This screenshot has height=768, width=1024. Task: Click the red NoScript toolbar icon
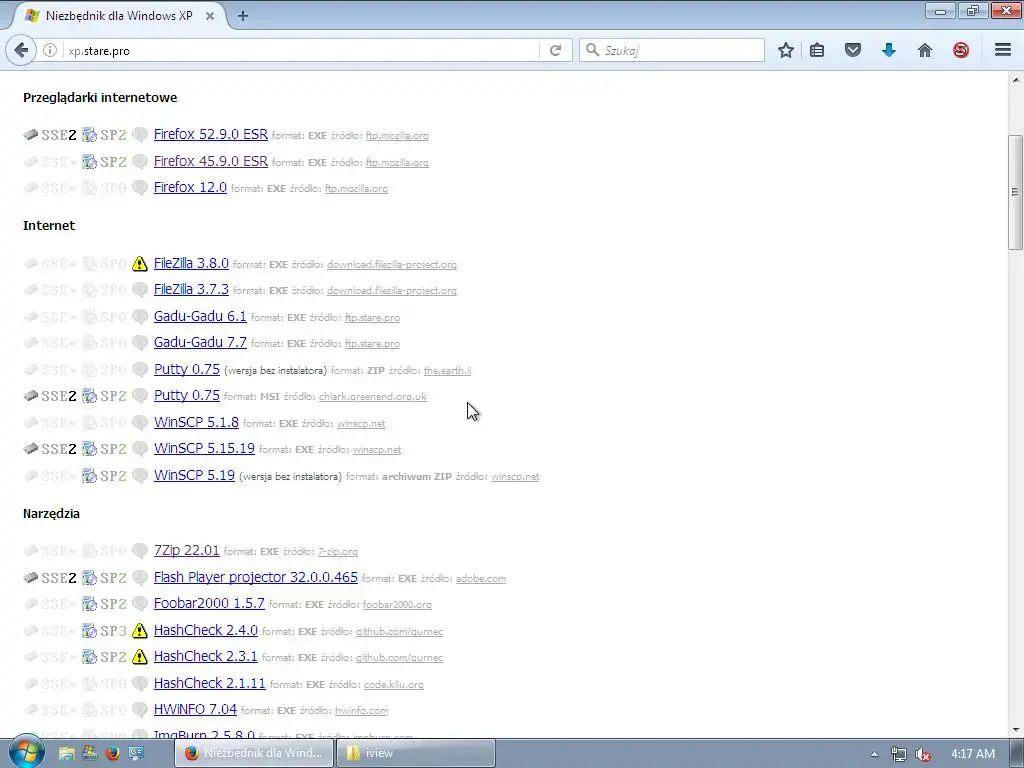(961, 50)
